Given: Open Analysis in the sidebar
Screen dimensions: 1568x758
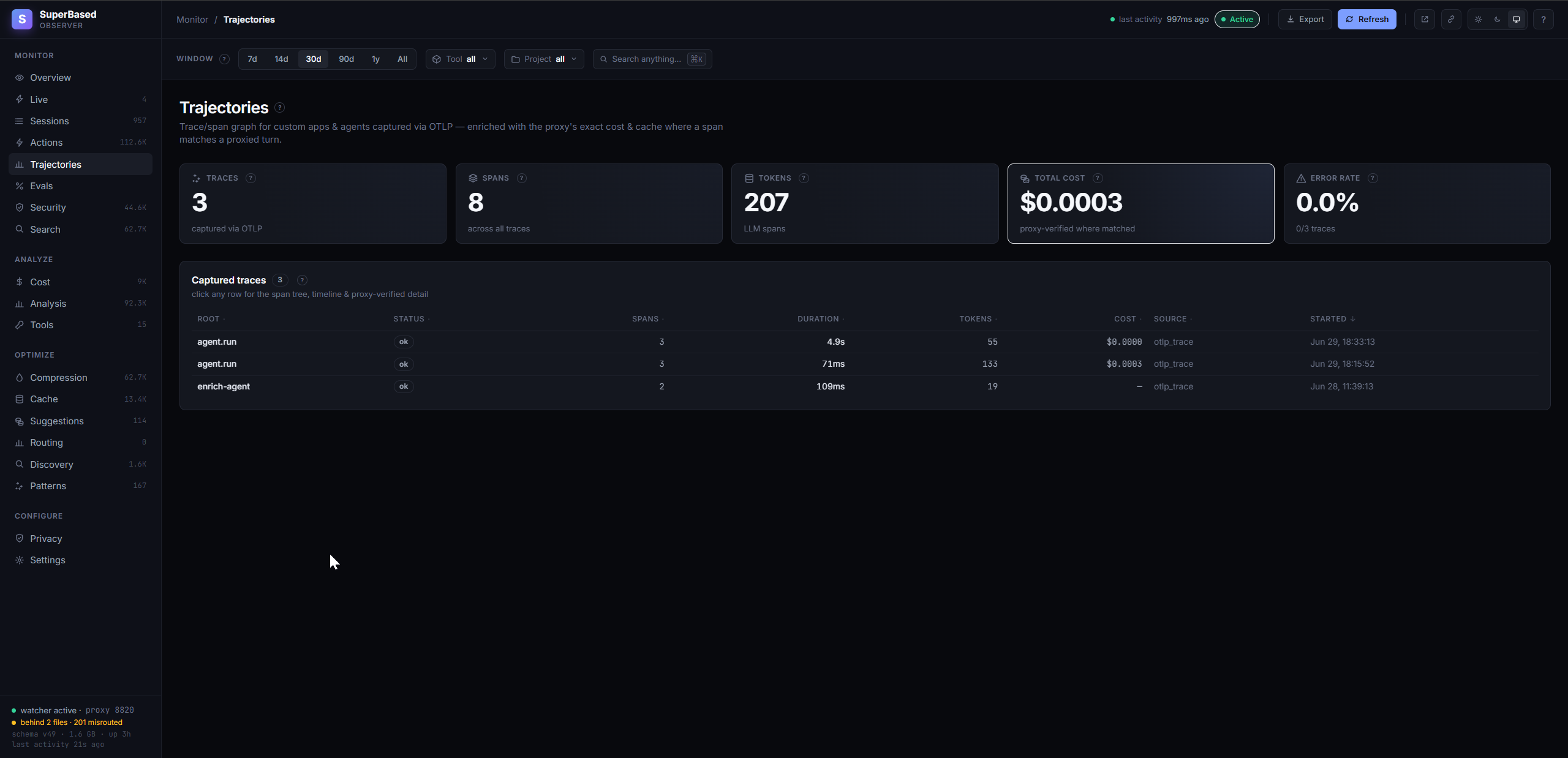Looking at the screenshot, I should [x=80, y=304].
